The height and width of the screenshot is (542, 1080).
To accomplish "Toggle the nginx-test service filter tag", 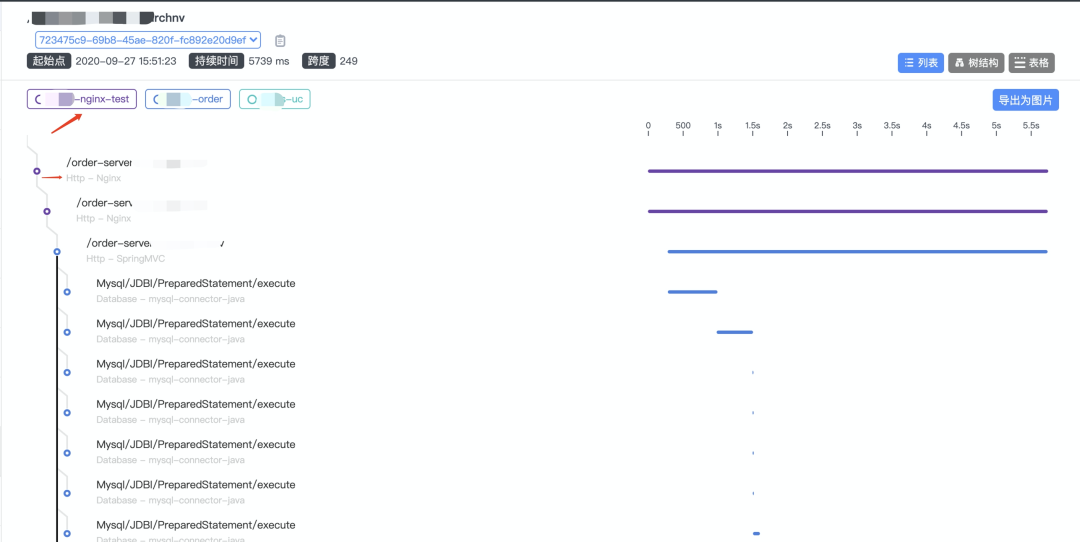I will click(x=81, y=99).
